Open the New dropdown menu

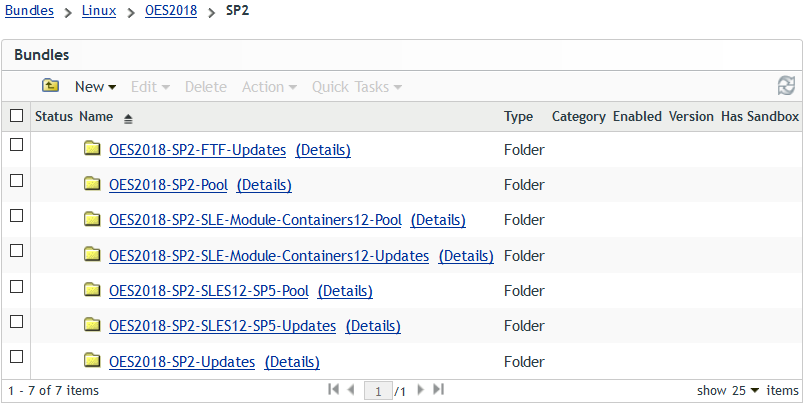(95, 87)
